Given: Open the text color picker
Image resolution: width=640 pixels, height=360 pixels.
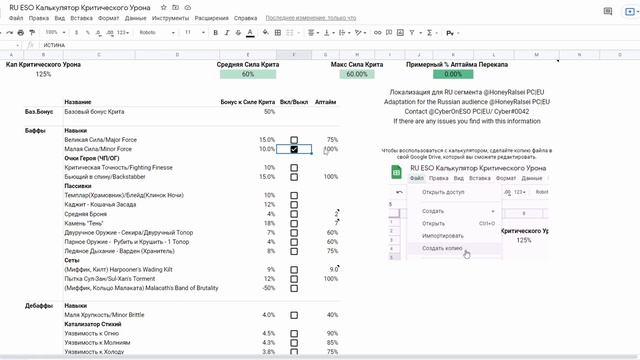Looking at the screenshot, I should [250, 33].
